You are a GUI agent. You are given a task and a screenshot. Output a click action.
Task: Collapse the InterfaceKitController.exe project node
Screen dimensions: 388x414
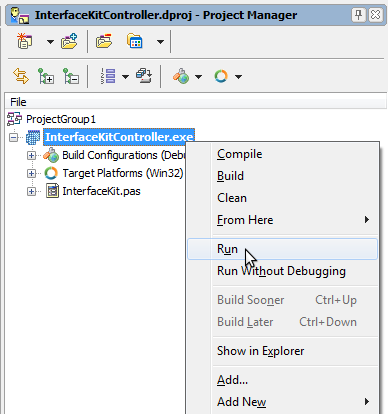pyautogui.click(x=13, y=137)
